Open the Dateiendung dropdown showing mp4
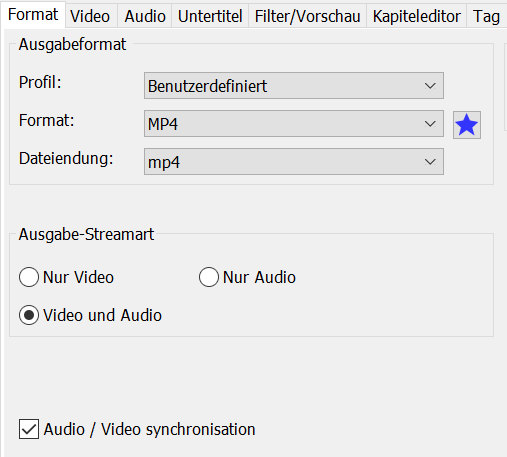Screen dimensions: 507x457 pyautogui.click(x=294, y=162)
